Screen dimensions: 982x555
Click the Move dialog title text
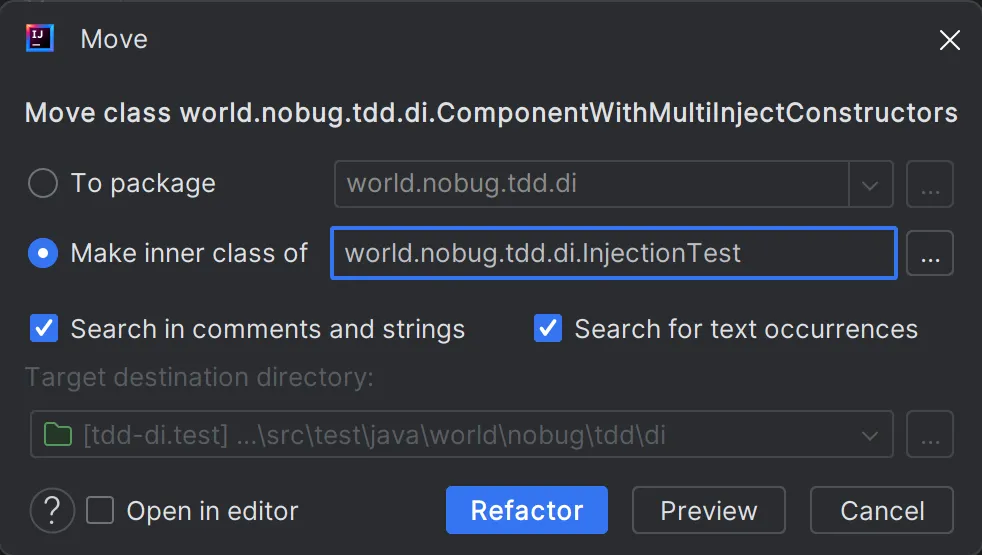click(x=114, y=40)
